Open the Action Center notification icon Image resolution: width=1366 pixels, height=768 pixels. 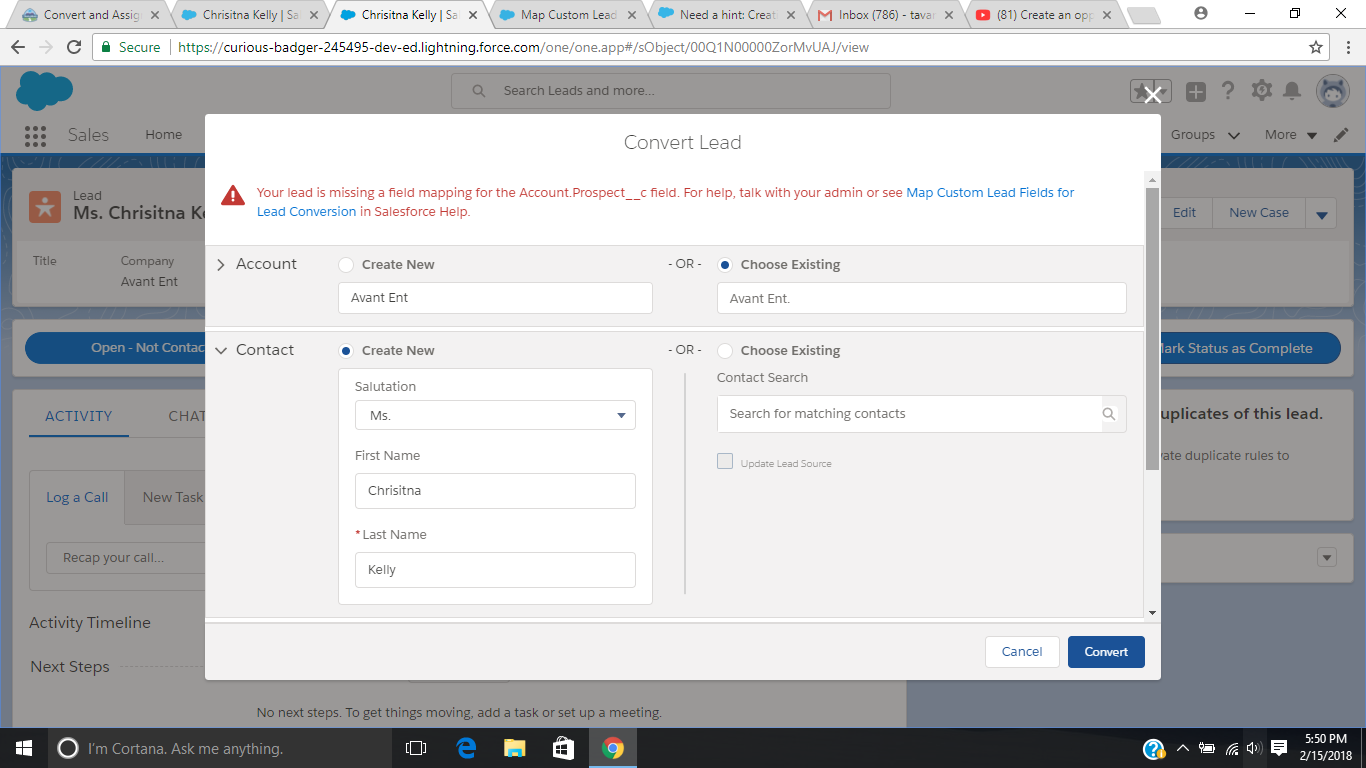tap(1279, 748)
